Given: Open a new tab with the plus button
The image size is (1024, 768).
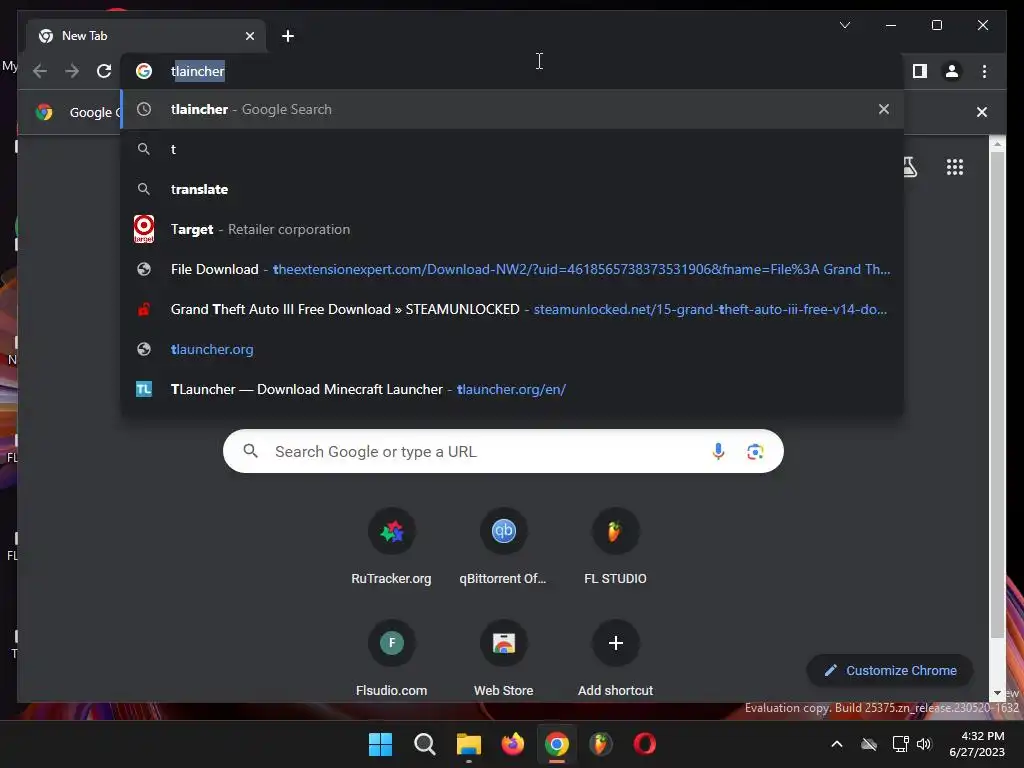Looking at the screenshot, I should (288, 36).
